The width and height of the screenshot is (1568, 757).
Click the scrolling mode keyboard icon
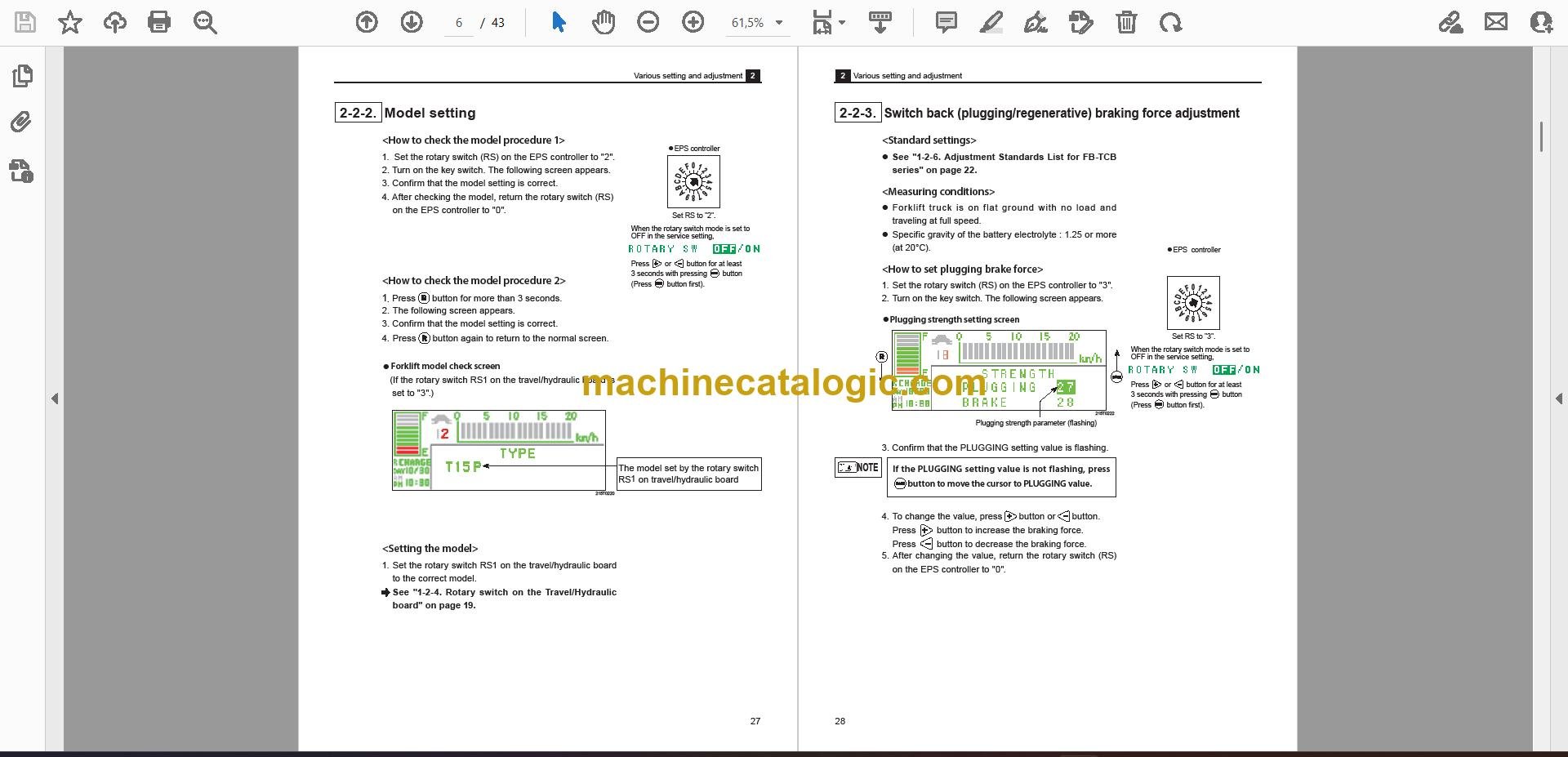tap(880, 22)
